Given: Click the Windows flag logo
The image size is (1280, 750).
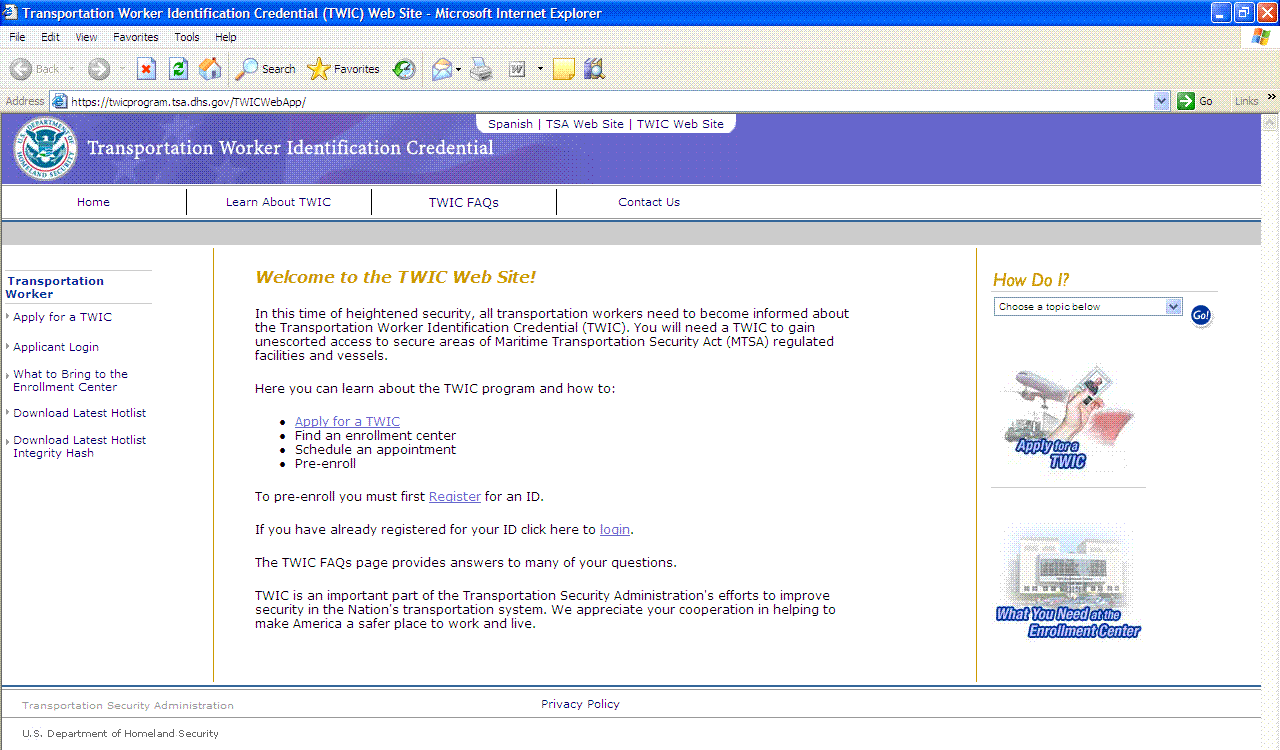Looking at the screenshot, I should click(x=1260, y=37).
